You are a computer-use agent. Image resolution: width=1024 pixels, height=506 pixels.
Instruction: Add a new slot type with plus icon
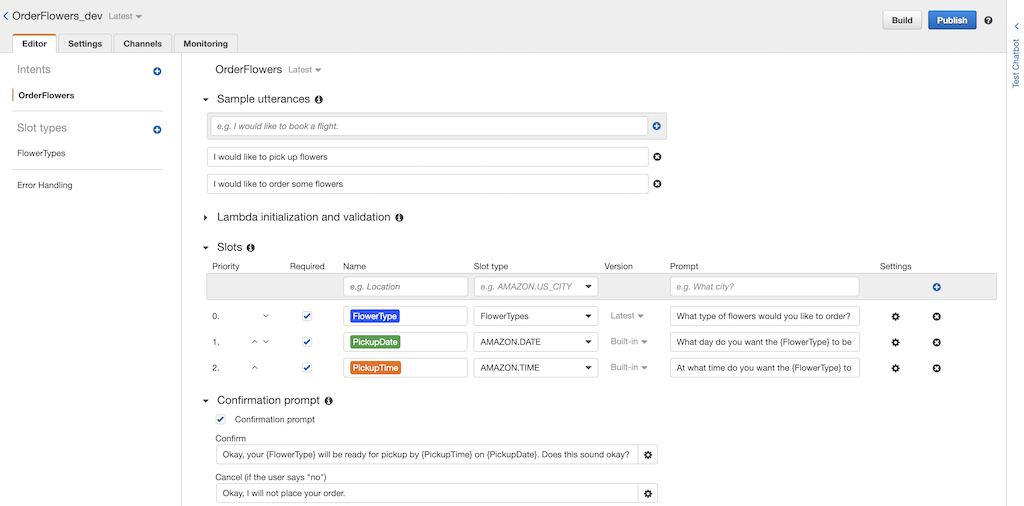157,130
